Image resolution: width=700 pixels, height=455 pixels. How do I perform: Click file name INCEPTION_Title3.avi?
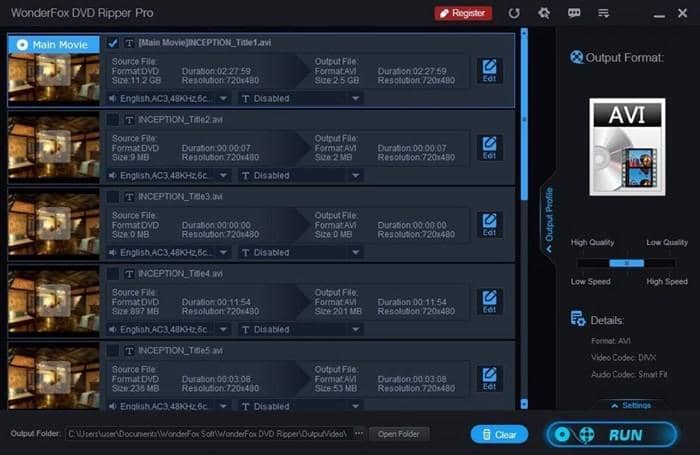(x=180, y=197)
